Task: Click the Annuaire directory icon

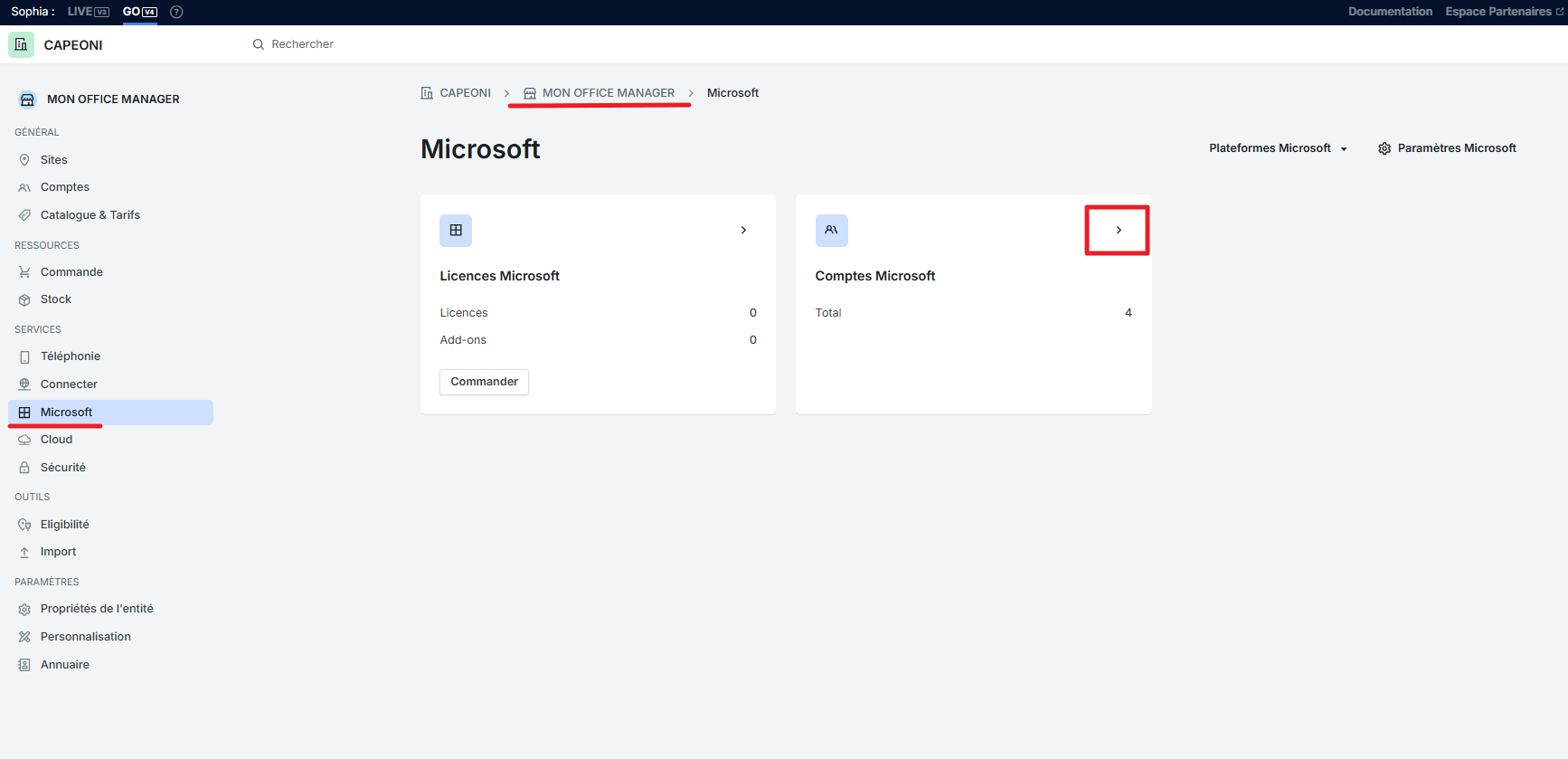Action: click(x=24, y=665)
